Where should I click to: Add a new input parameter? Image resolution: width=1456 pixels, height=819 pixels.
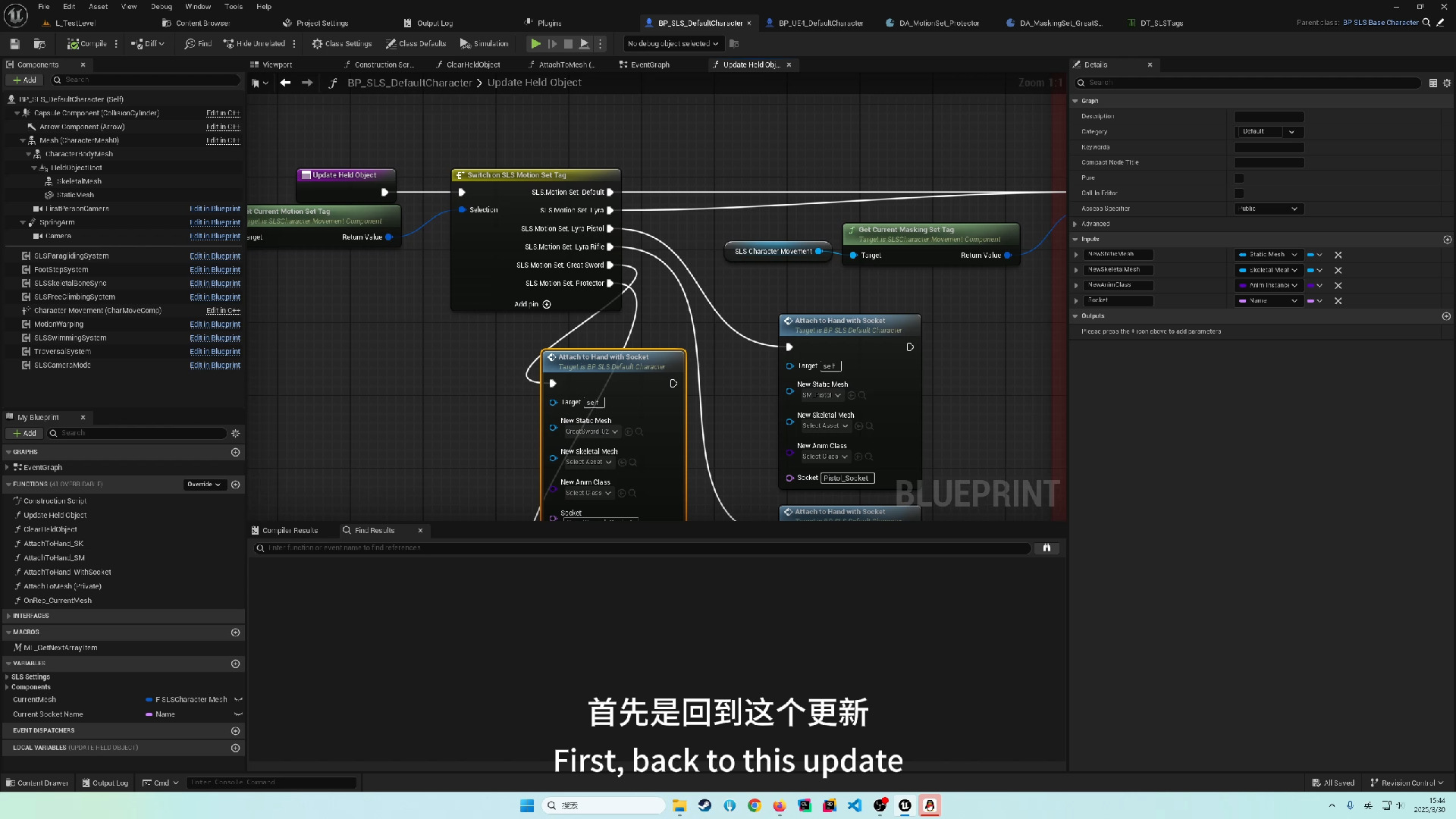tap(1447, 240)
